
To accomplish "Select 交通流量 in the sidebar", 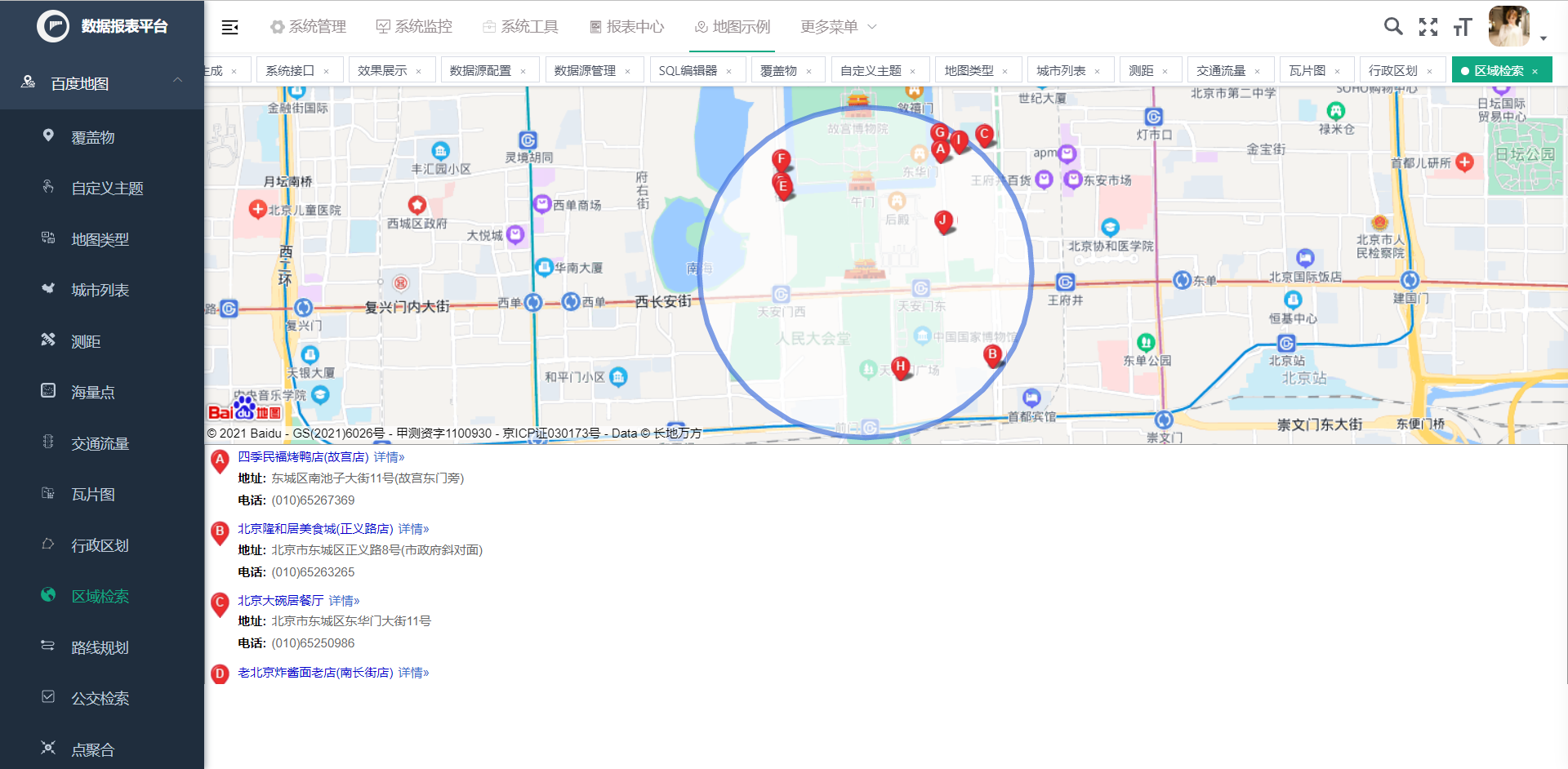I will point(99,442).
